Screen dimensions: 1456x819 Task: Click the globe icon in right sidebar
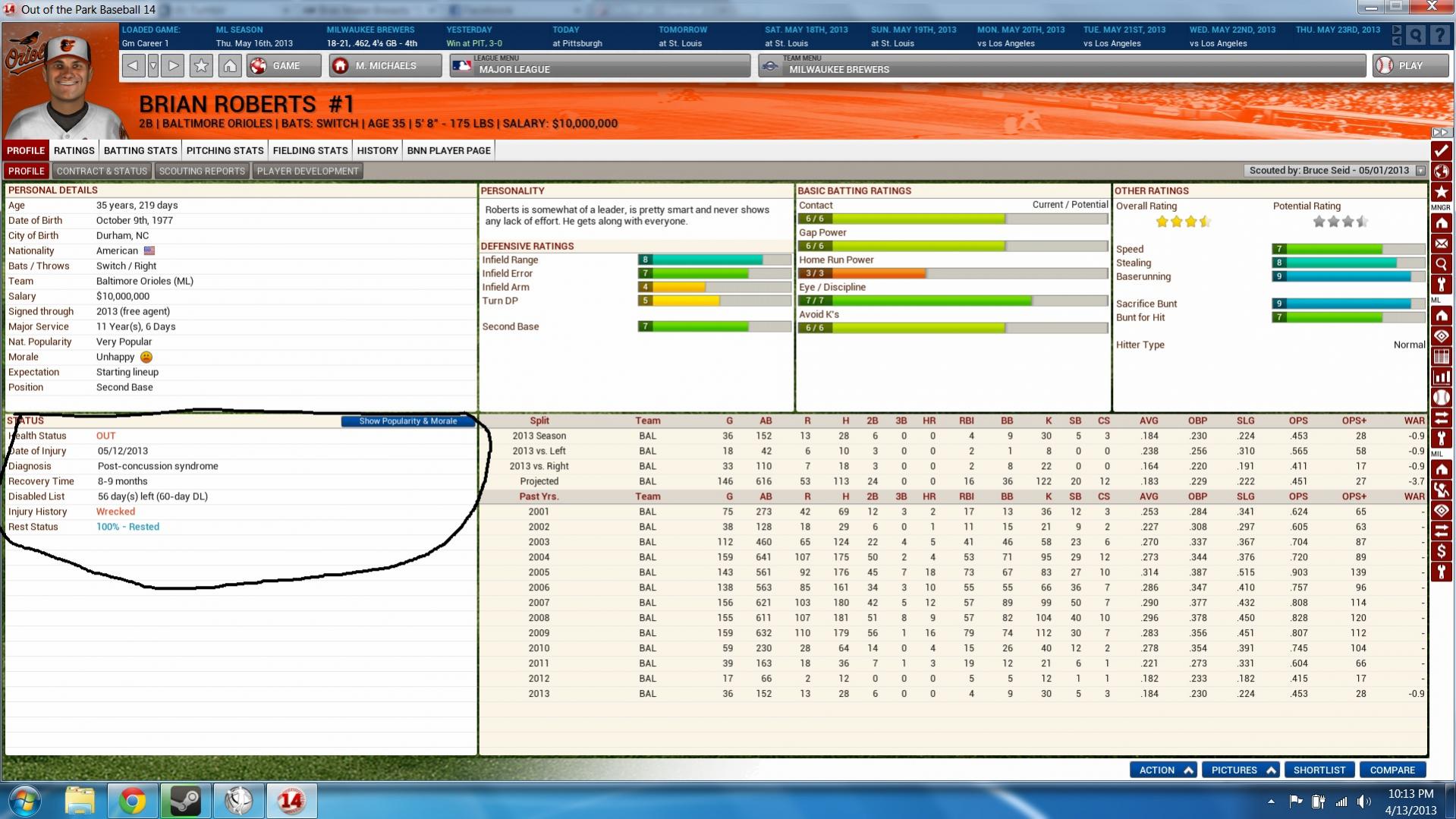pyautogui.click(x=1441, y=172)
